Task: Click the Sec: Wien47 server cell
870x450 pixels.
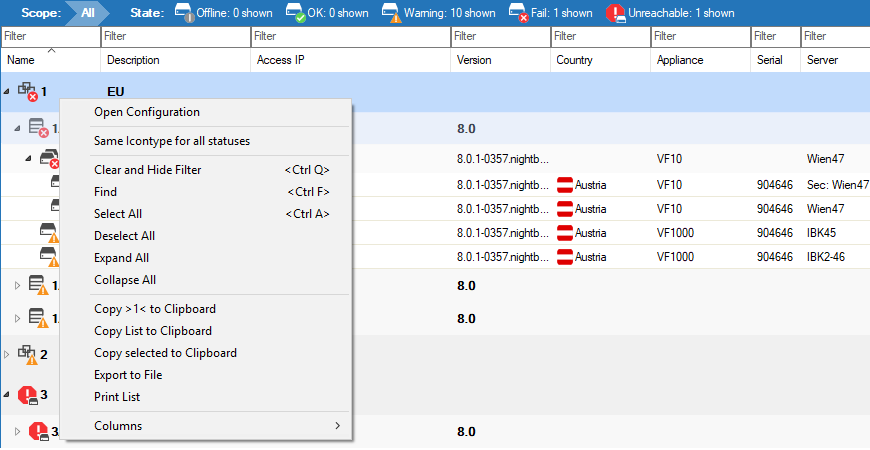Action: [837, 185]
